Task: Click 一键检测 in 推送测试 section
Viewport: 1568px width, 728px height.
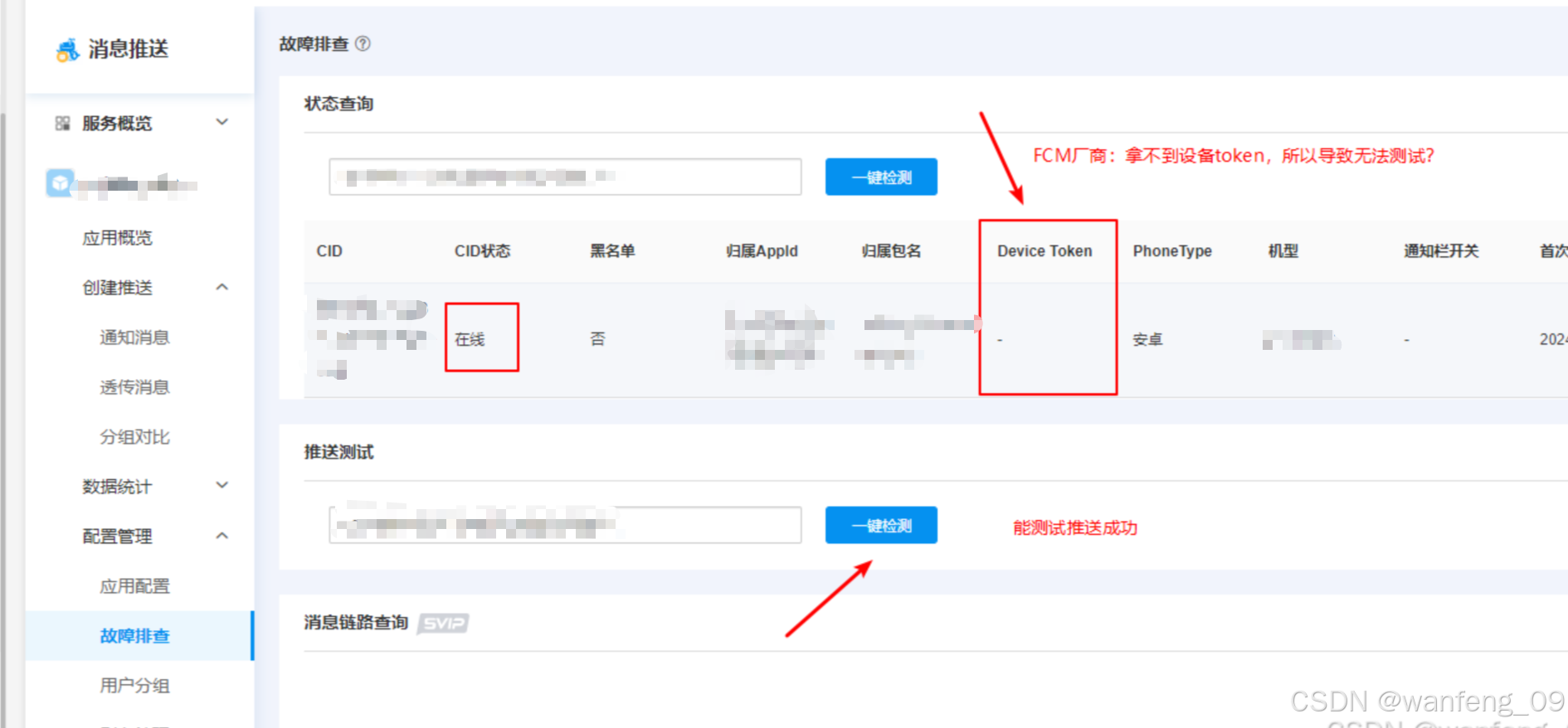Action: 881,525
